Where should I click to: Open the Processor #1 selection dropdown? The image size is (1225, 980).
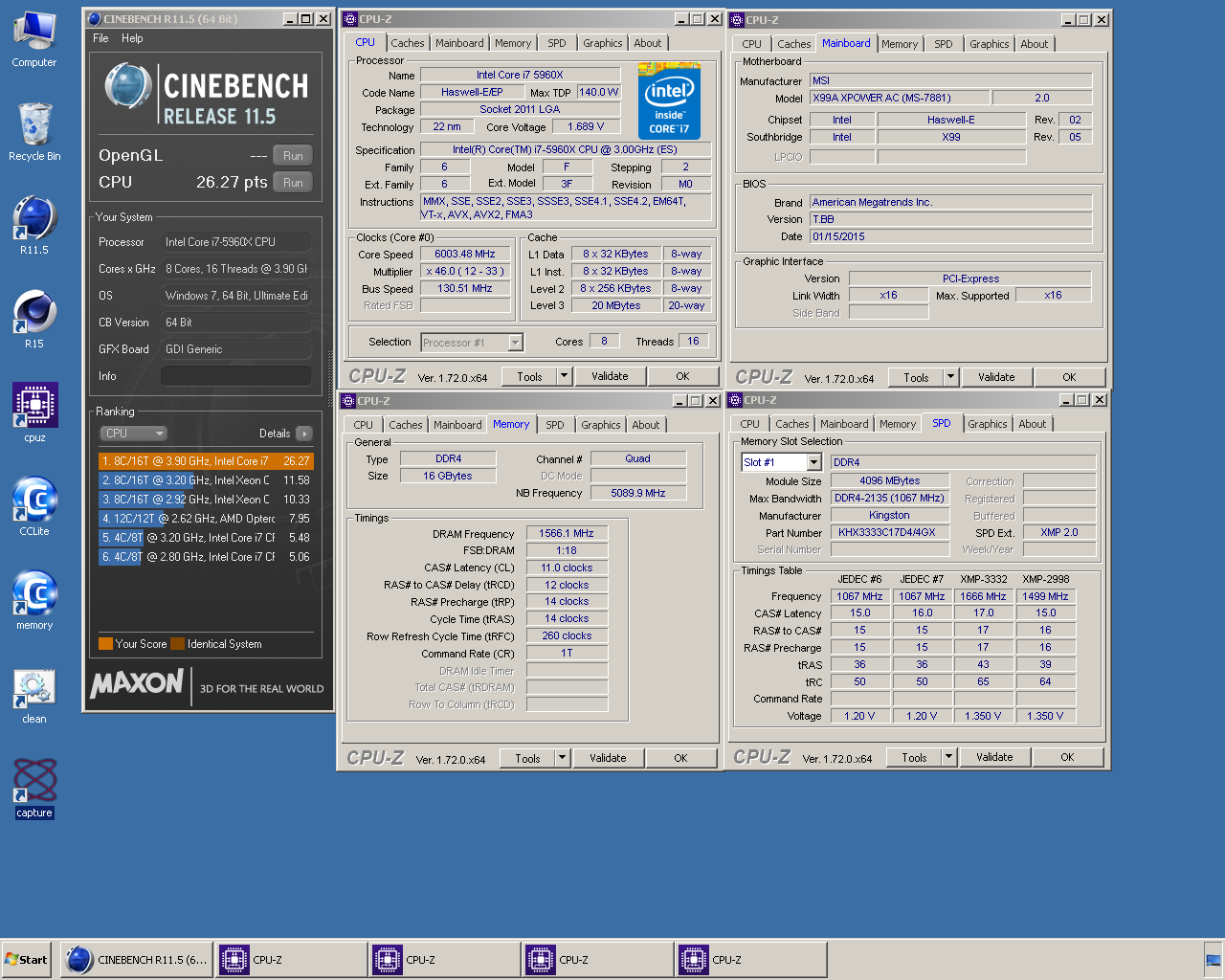472,342
